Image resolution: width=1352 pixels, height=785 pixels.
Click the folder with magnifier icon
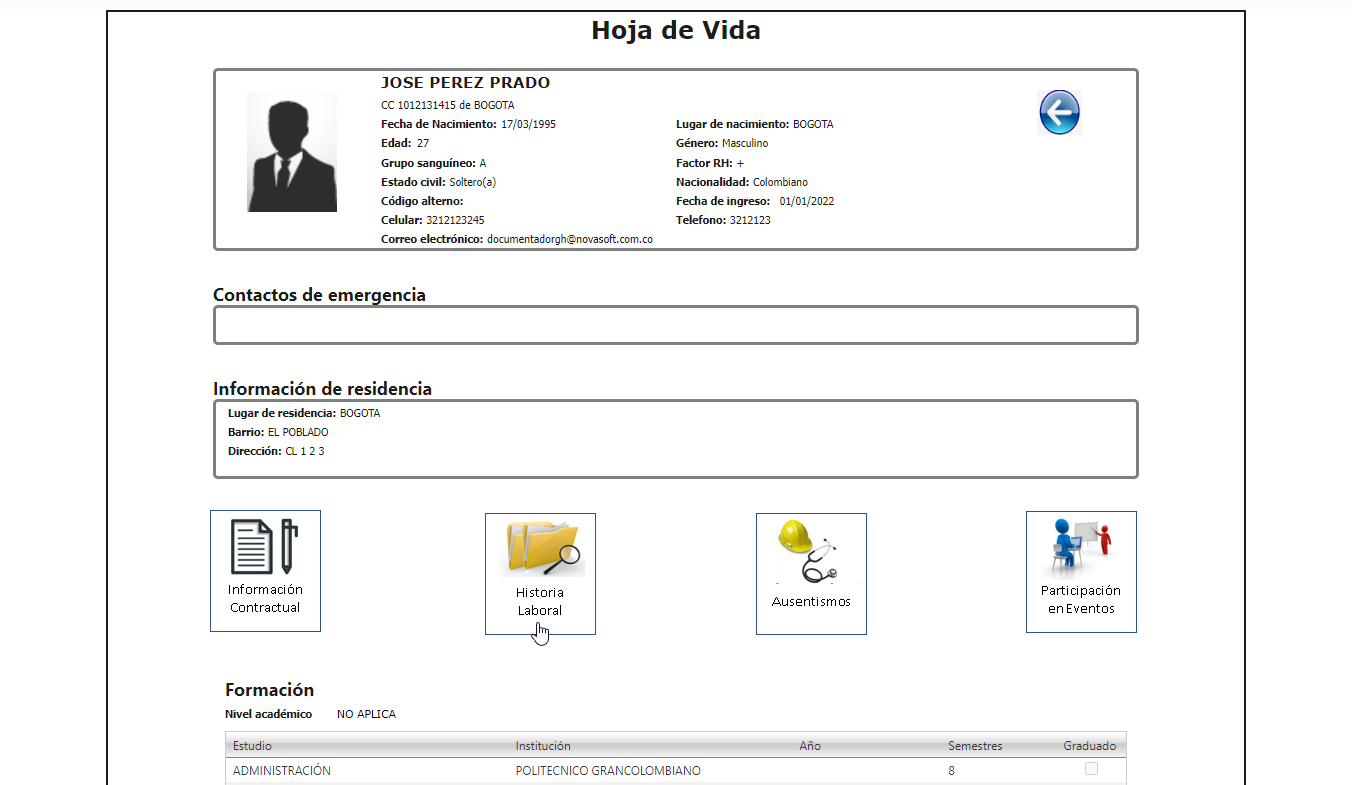coord(540,548)
